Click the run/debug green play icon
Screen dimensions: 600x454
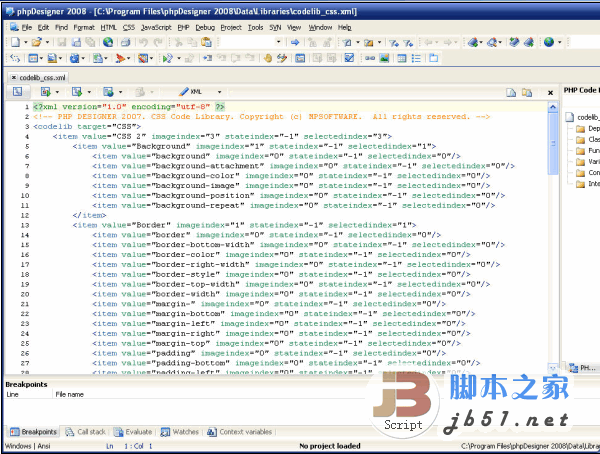pyautogui.click(x=168, y=58)
